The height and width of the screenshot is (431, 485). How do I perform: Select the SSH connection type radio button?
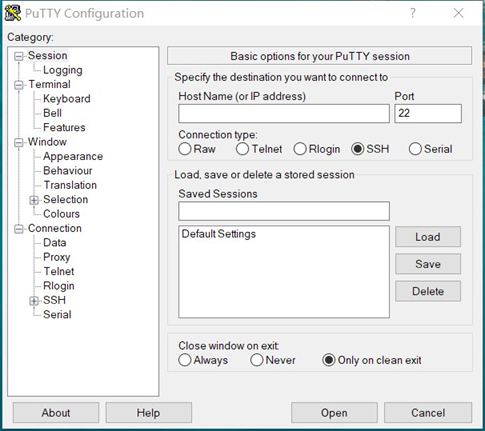(357, 149)
